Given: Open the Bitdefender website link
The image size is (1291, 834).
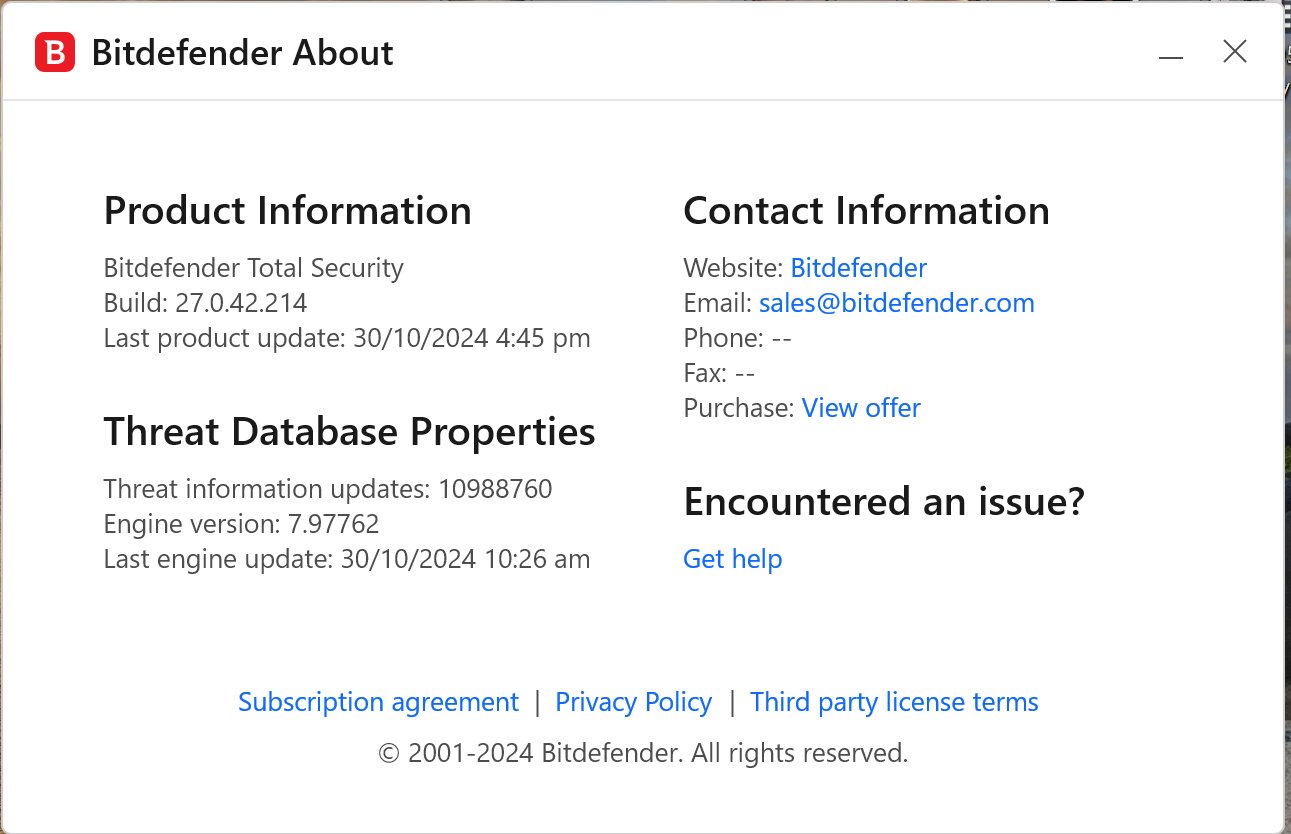Looking at the screenshot, I should click(x=858, y=268).
